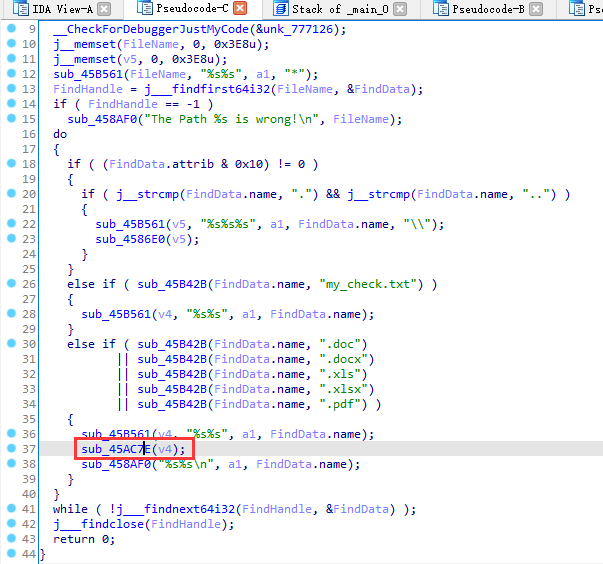This screenshot has height=564, width=603.
Task: Select the "my_check.txt" string literal
Action: 368,284
